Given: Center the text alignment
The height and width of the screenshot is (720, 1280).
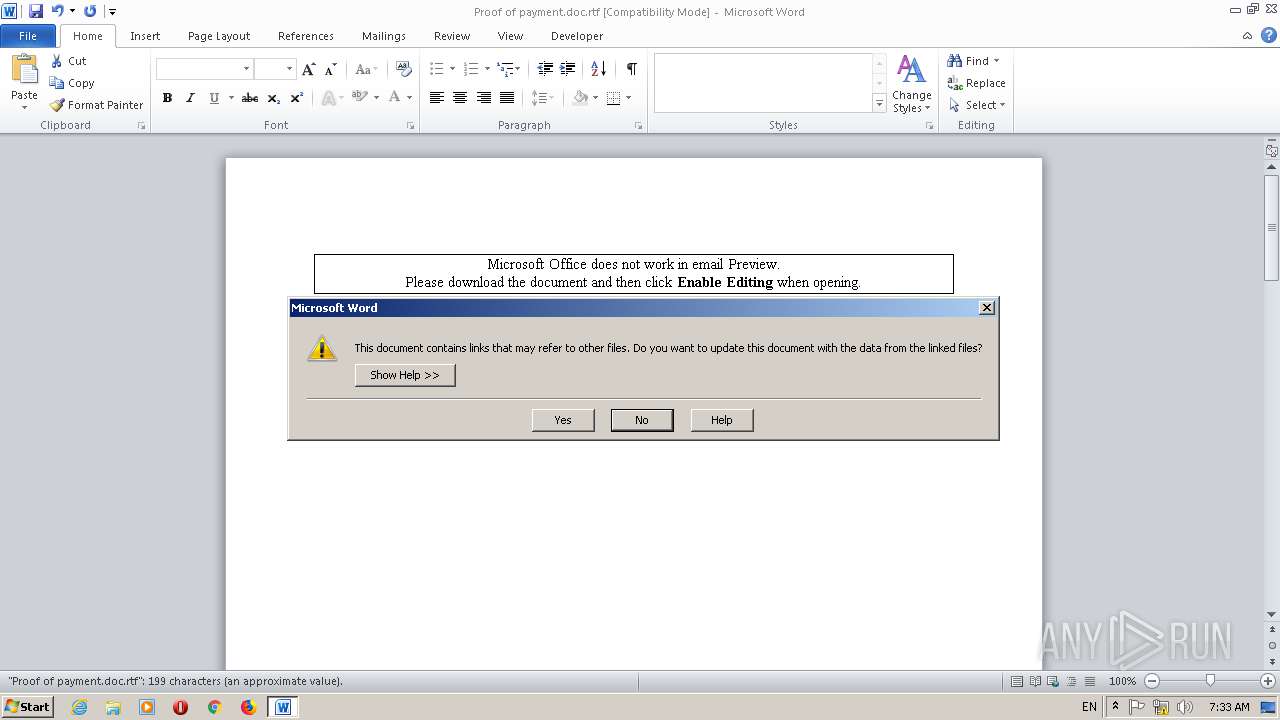Looking at the screenshot, I should pos(460,98).
